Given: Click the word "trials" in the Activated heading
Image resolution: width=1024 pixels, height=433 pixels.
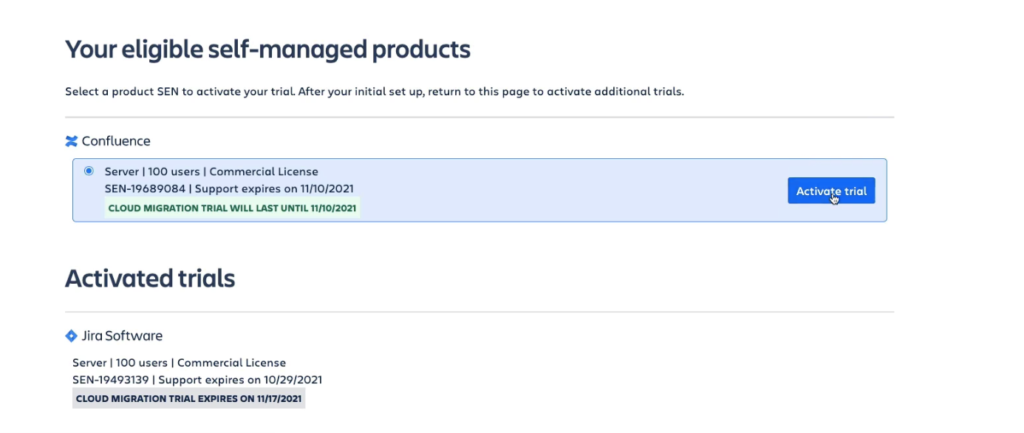Looking at the screenshot, I should 204,278.
